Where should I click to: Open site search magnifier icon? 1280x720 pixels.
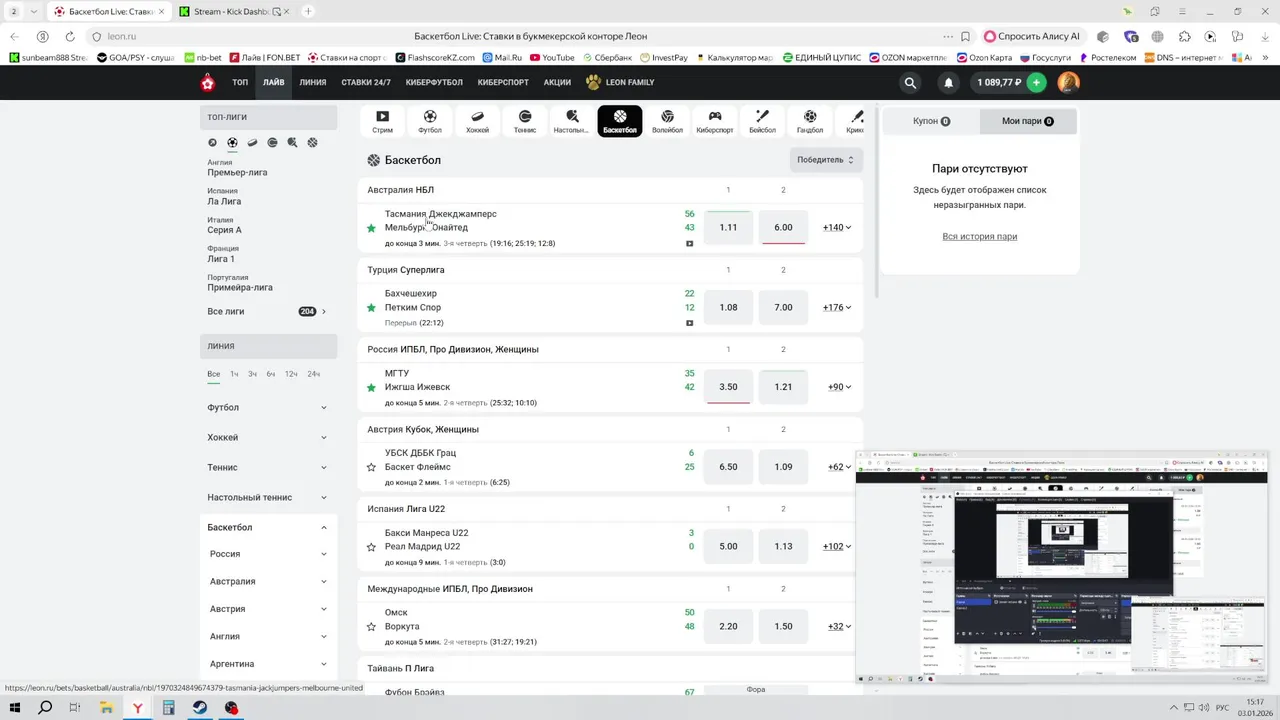click(910, 83)
